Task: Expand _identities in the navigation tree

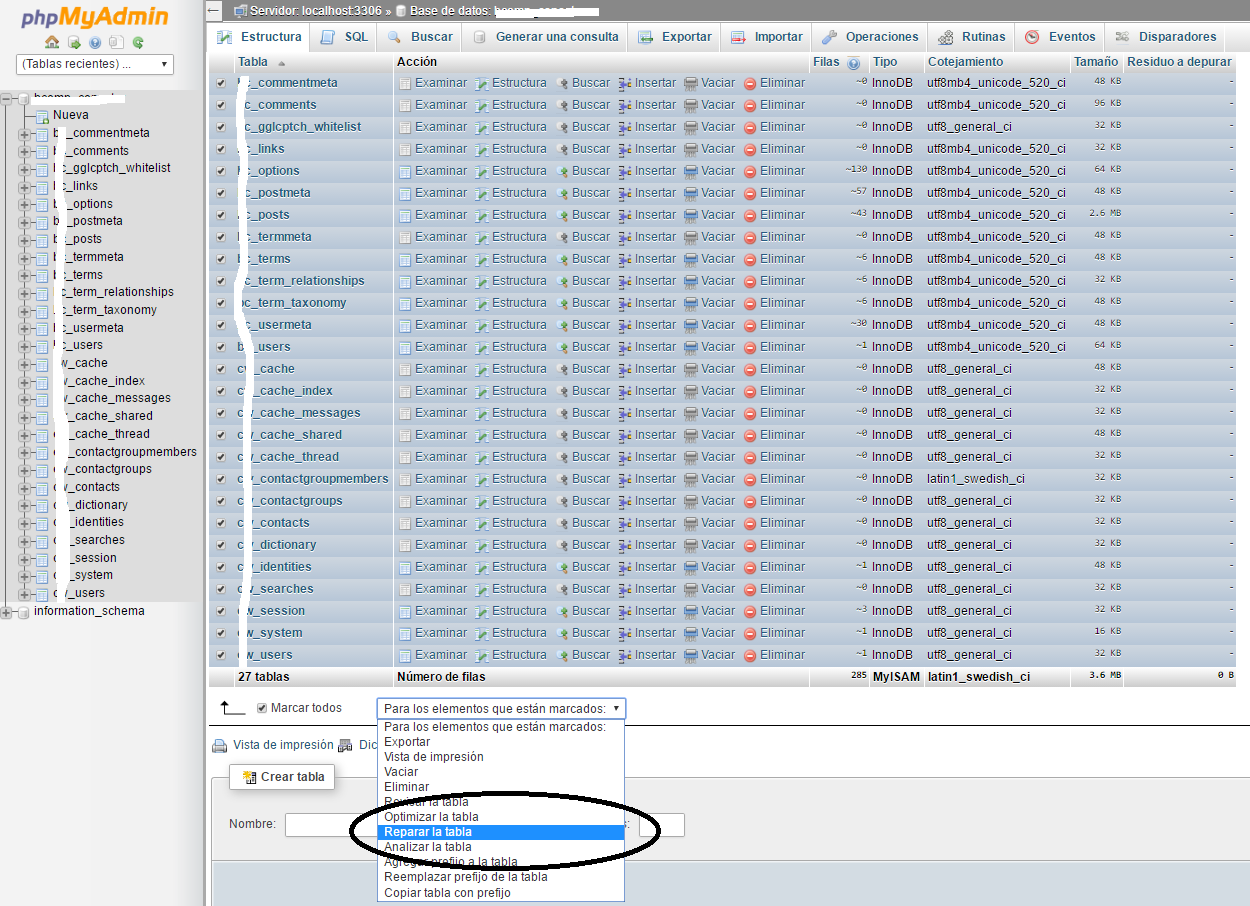Action: tap(24, 522)
